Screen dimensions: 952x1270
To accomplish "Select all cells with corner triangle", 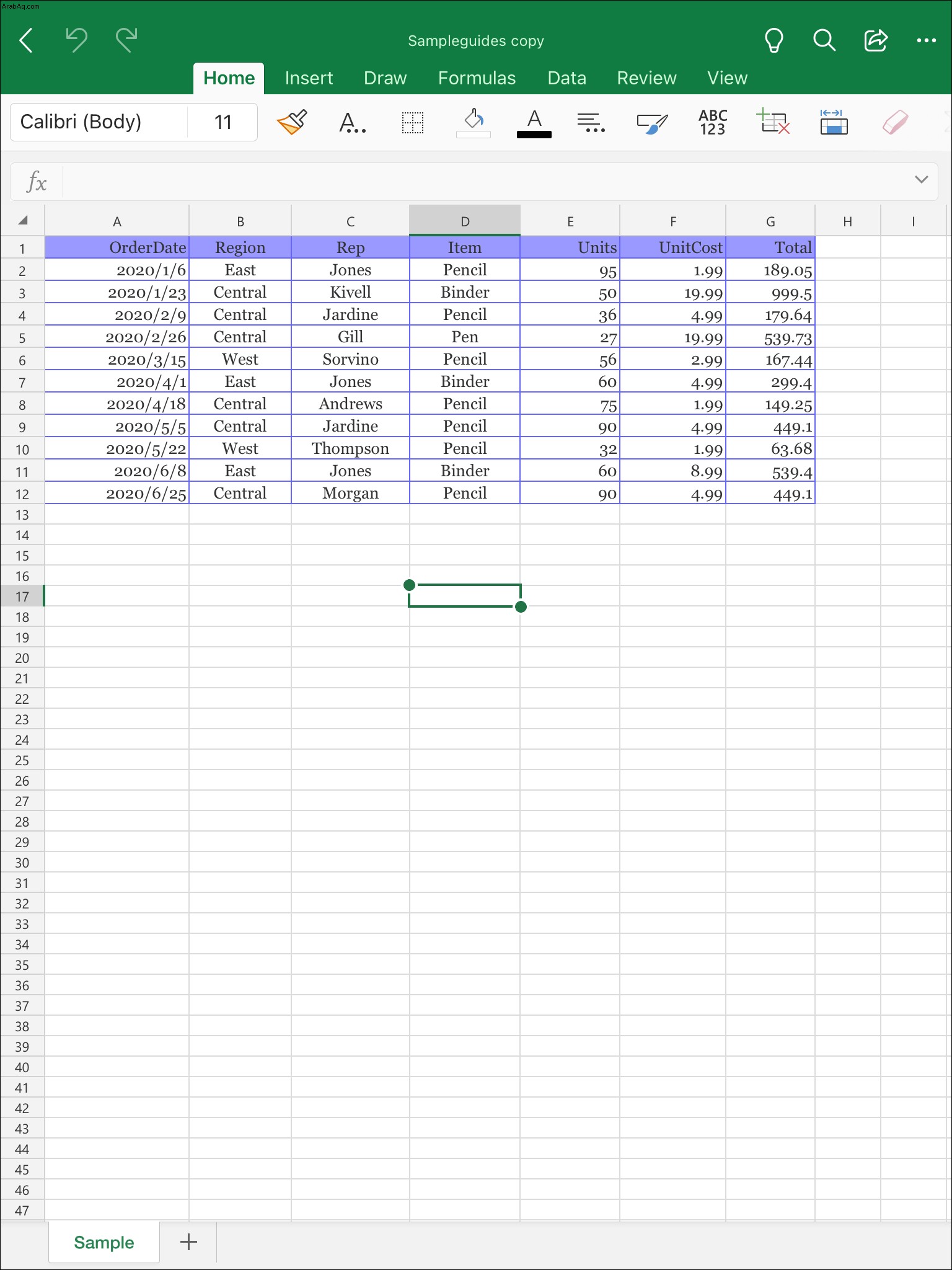I will click(x=23, y=220).
